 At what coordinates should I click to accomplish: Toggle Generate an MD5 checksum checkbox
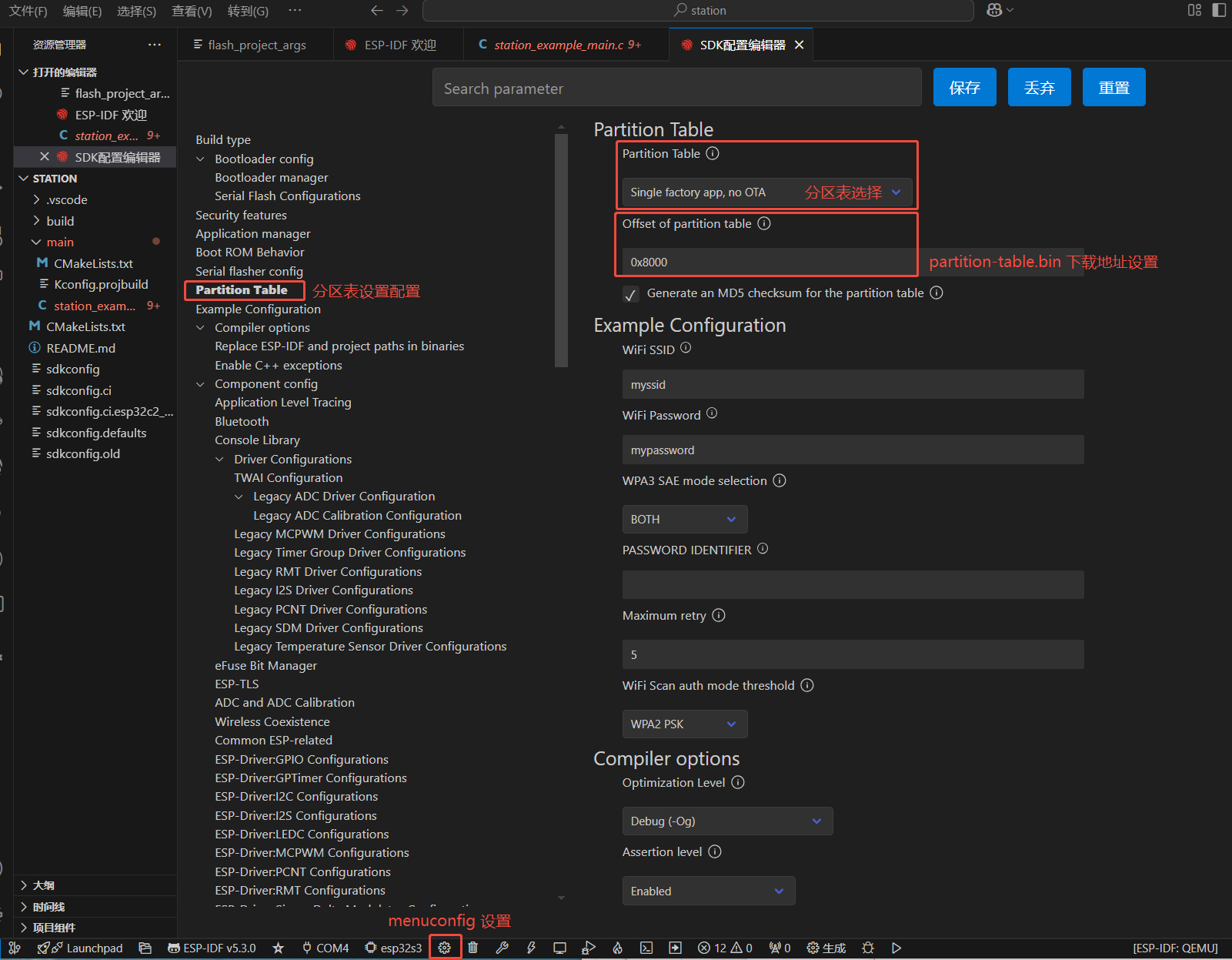click(631, 294)
